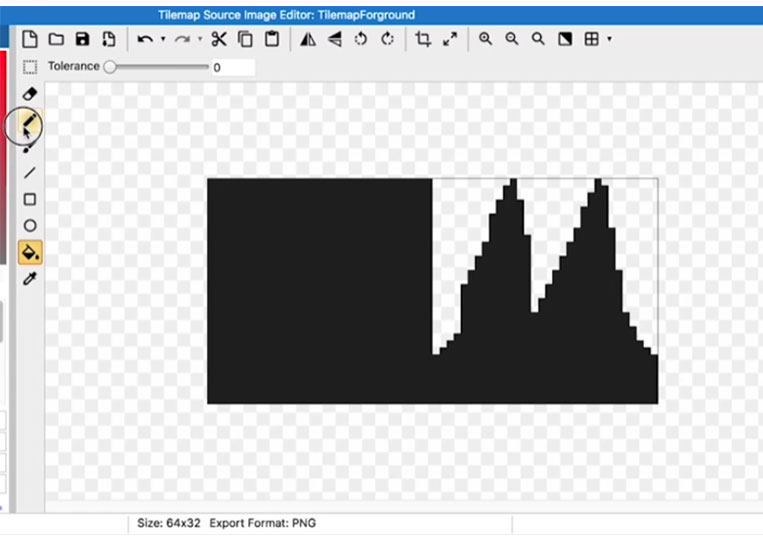Click the Tolerance value input field
The image size is (763, 541).
click(x=233, y=67)
